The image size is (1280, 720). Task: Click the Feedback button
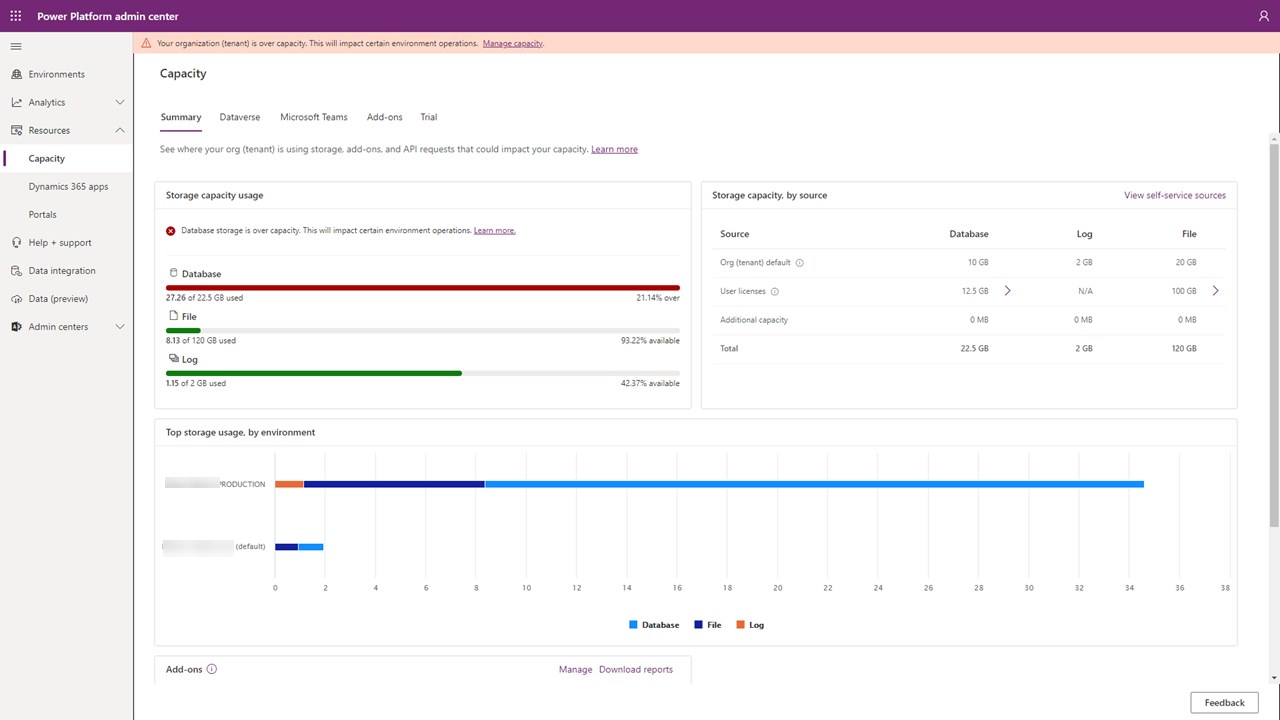[x=1224, y=703]
